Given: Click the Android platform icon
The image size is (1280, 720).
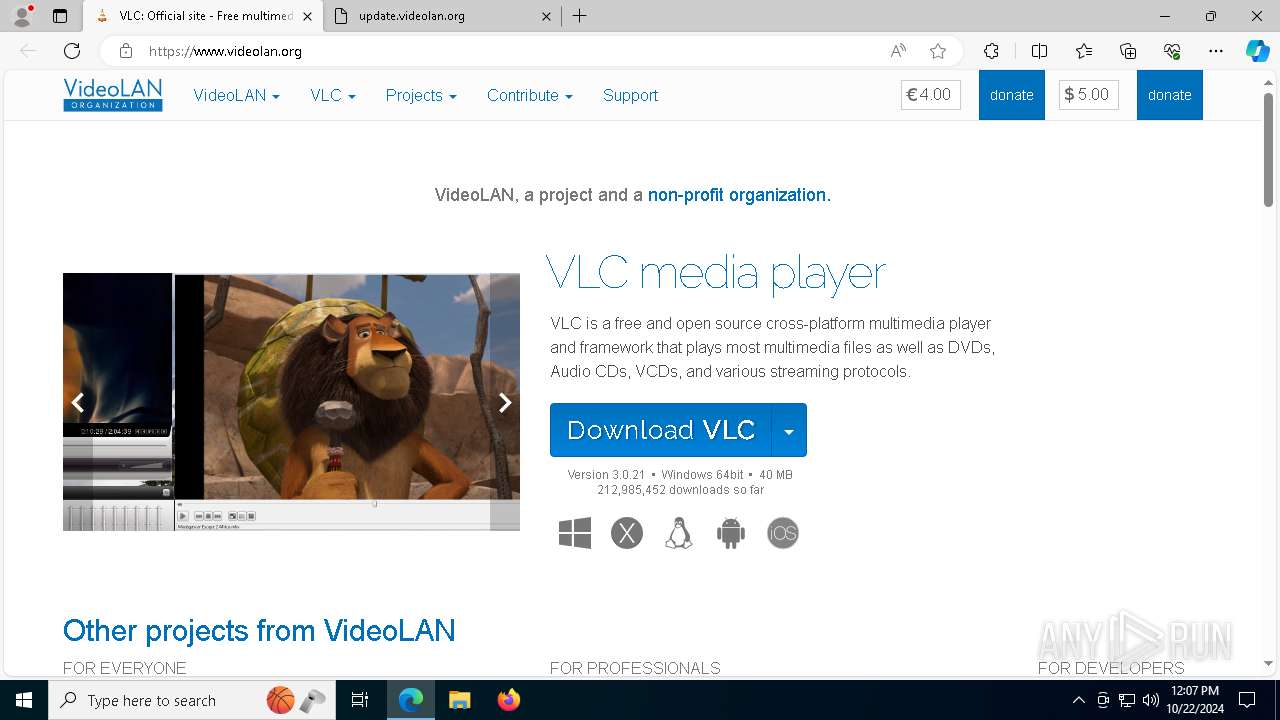Looking at the screenshot, I should pos(731,533).
